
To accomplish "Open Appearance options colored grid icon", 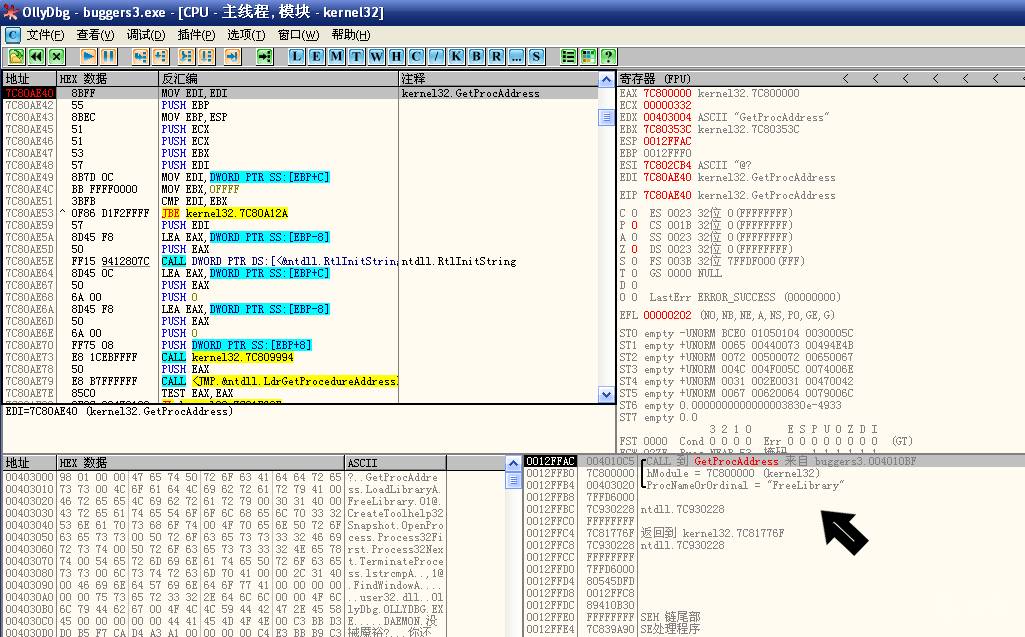I will coord(588,56).
